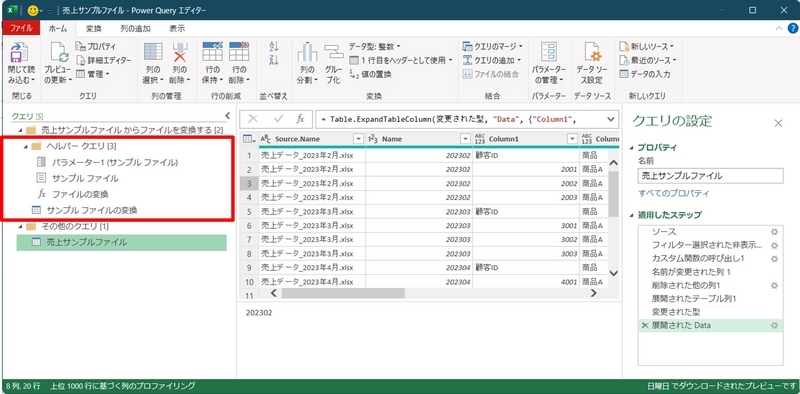This screenshot has width=800, height=394.
Task: Switch to the 変換 tab
Action: tap(93, 29)
